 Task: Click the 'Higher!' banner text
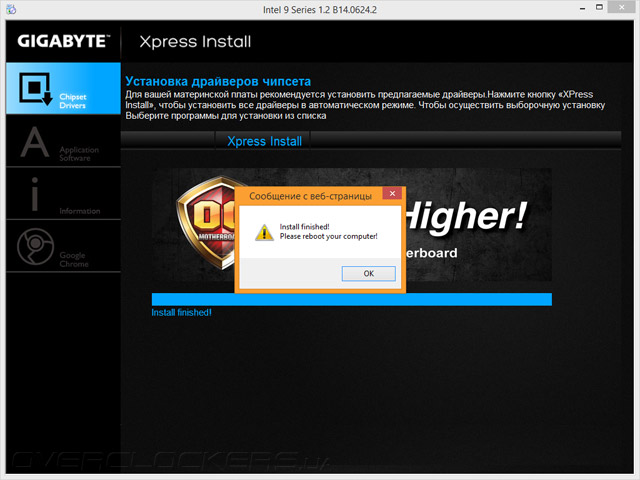(x=466, y=216)
